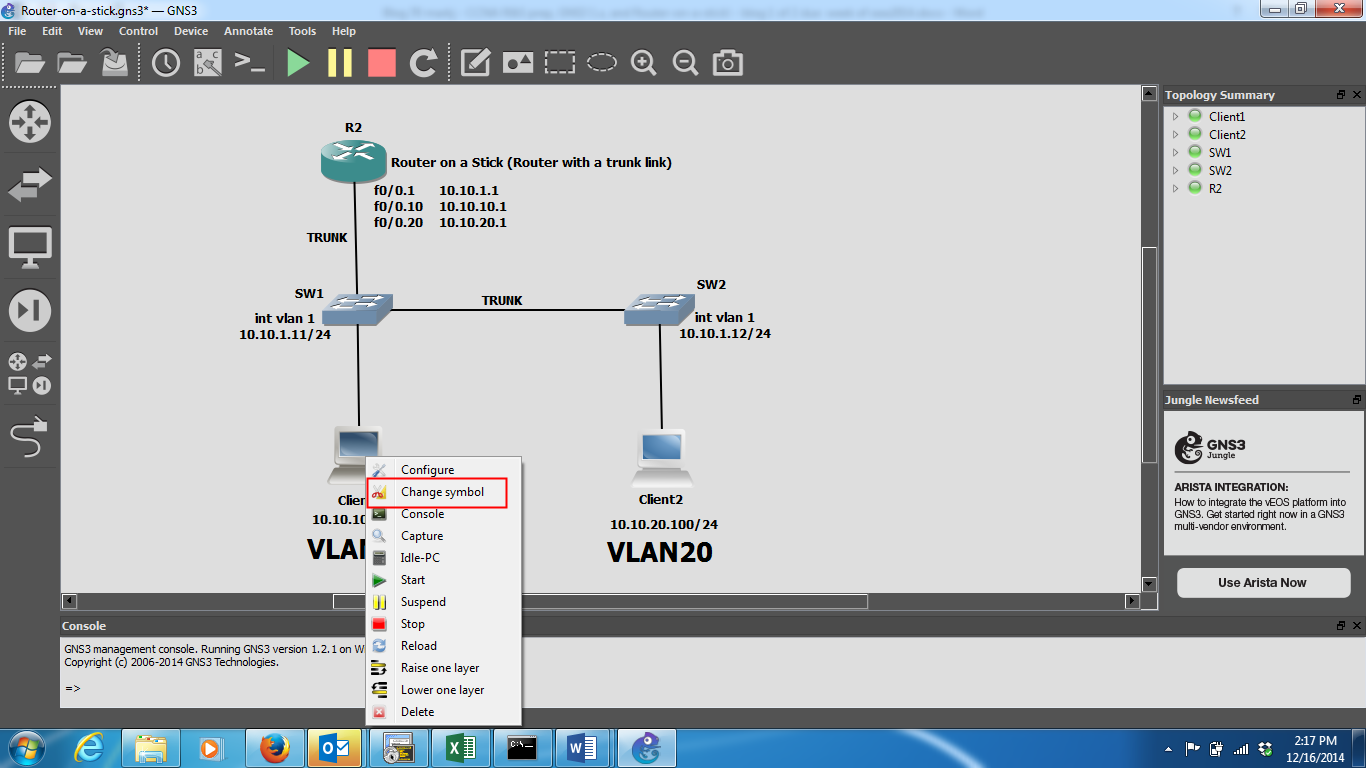
Task: Click the Use Arista Now button
Action: click(1263, 583)
